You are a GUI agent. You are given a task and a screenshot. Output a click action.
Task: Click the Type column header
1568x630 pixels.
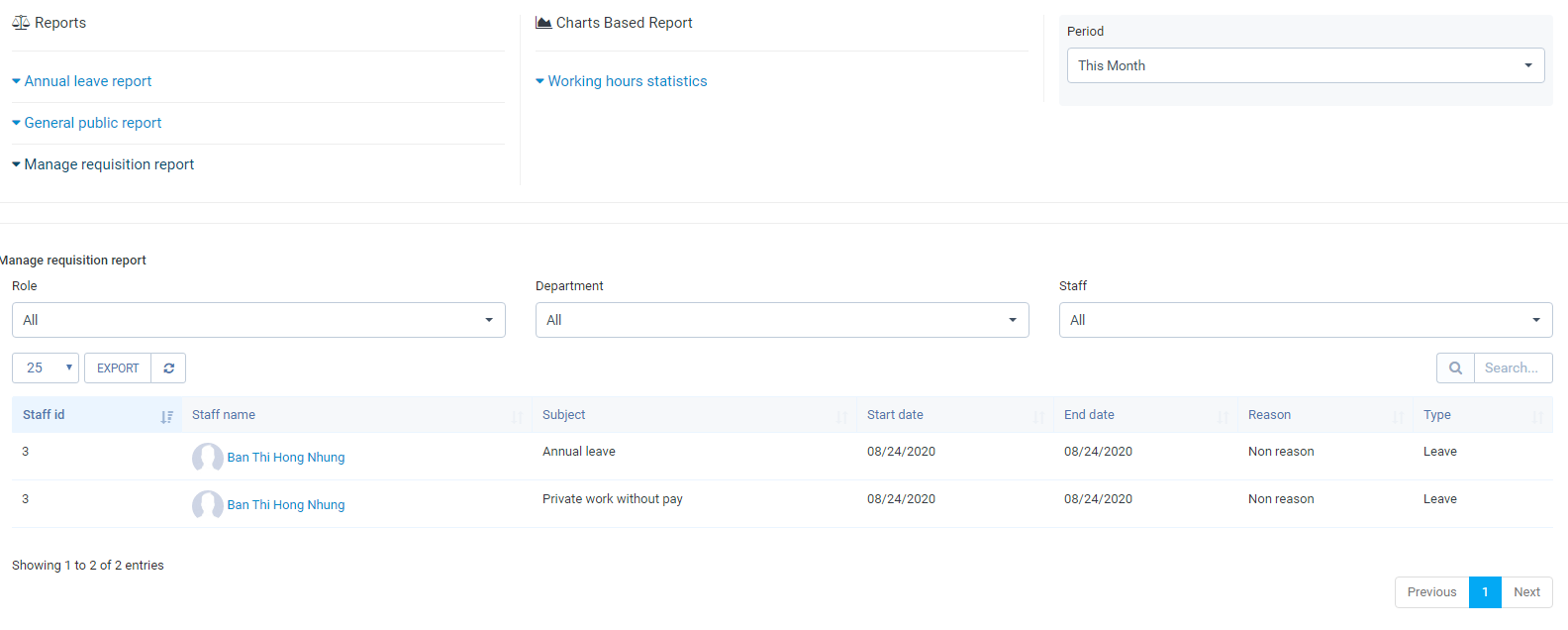[x=1483, y=415]
